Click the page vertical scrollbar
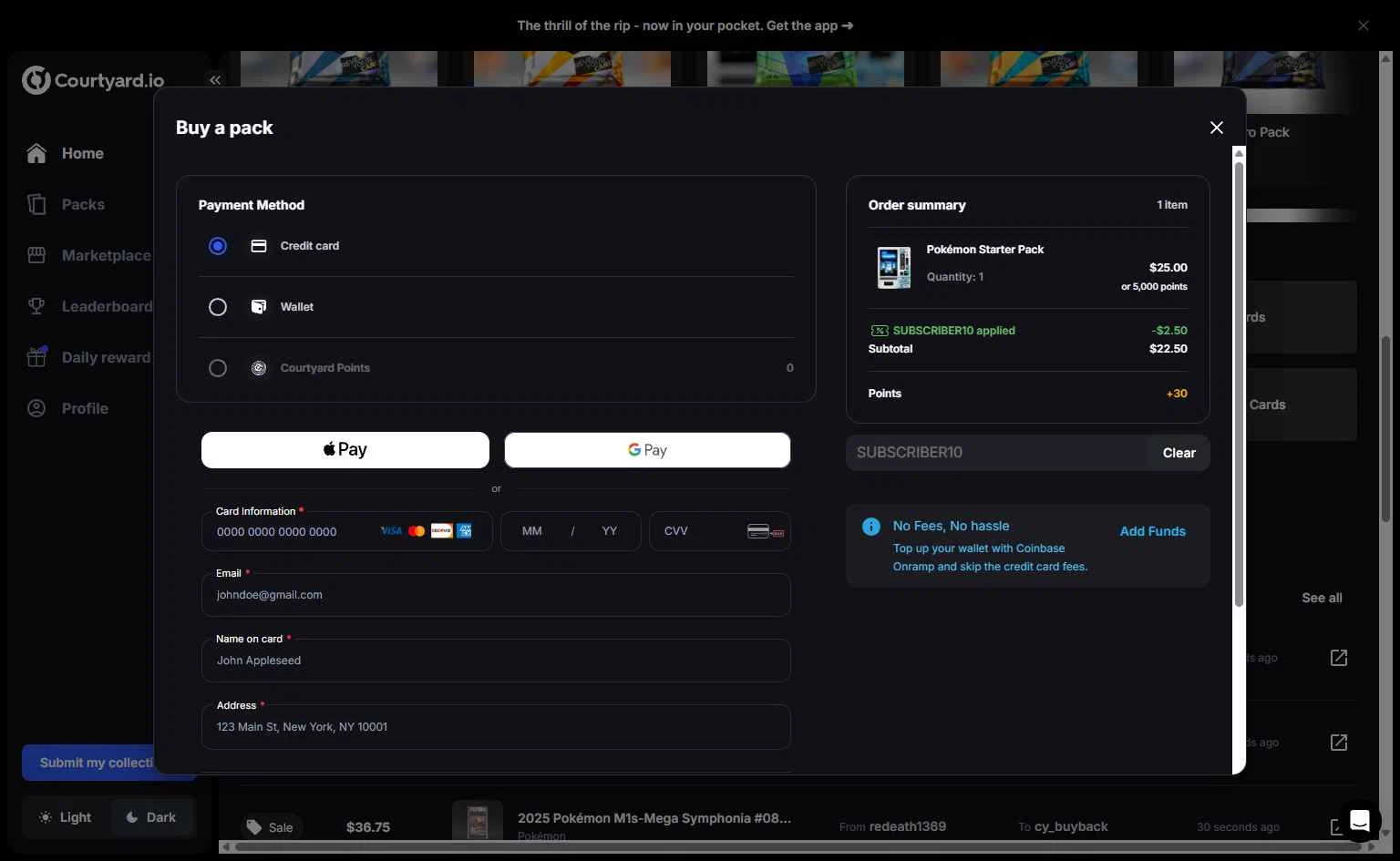The height and width of the screenshot is (861, 1400). coord(1385,428)
